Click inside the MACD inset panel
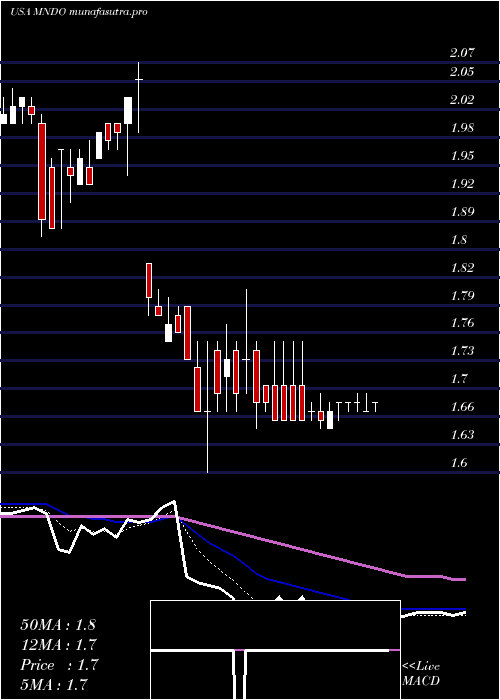Viewport: 500px width, 700px height. pyautogui.click(x=275, y=650)
